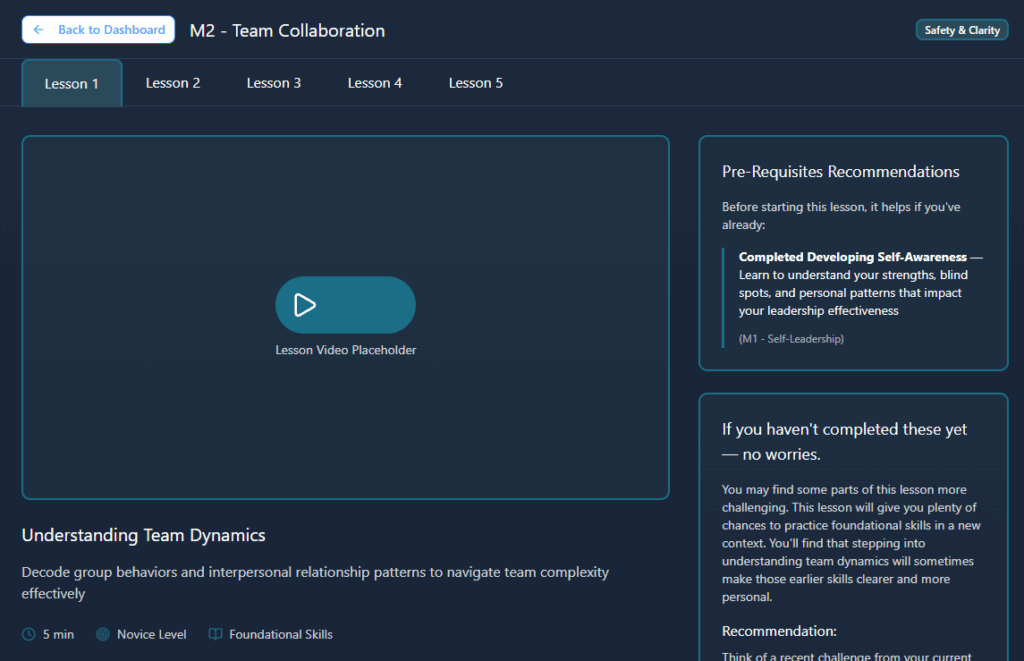Click the M1 - Self-Leadership module reference
1024x661 pixels.
(x=791, y=339)
